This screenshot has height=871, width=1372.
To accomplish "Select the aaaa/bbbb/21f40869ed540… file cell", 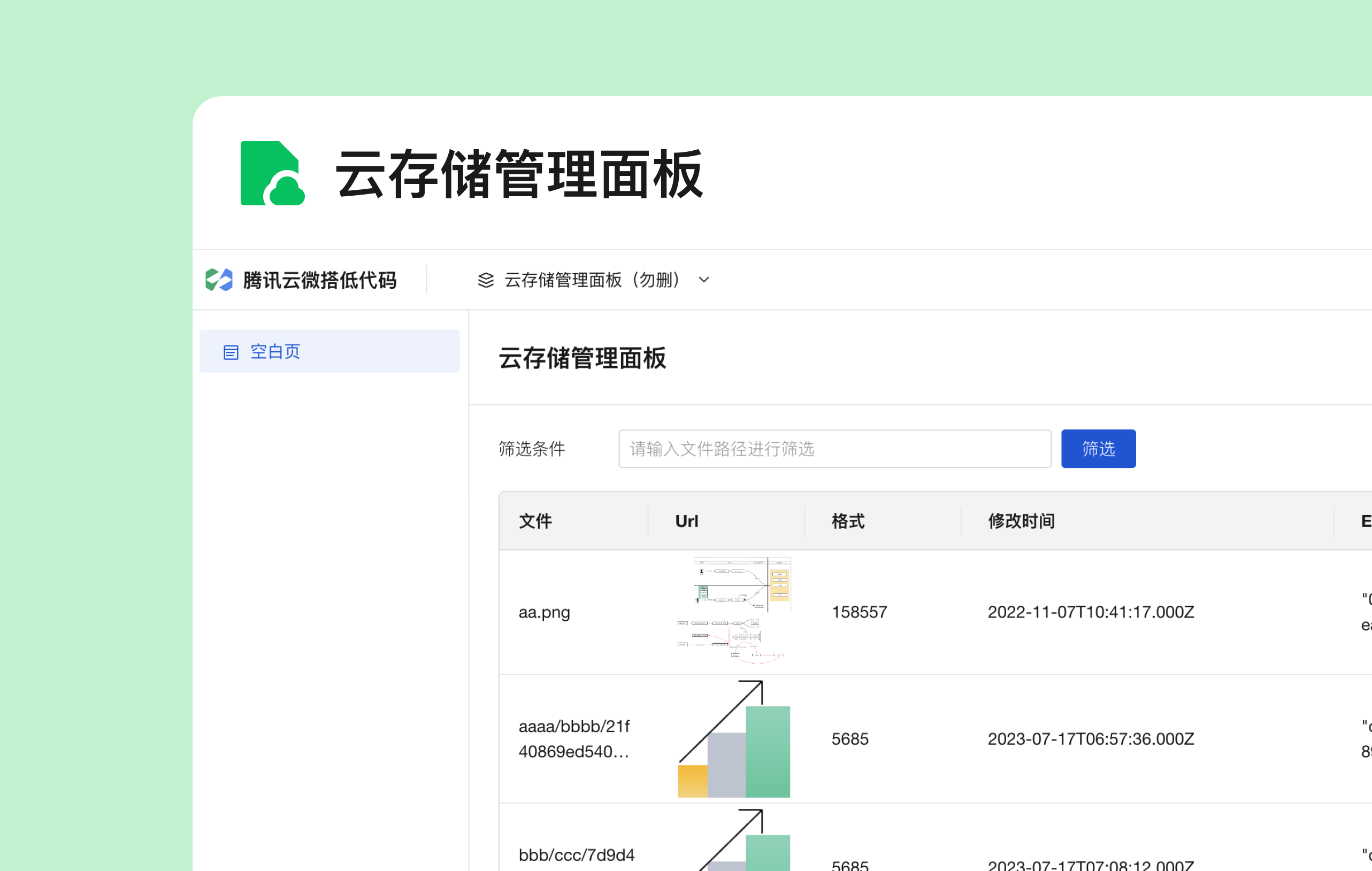I will click(574, 739).
